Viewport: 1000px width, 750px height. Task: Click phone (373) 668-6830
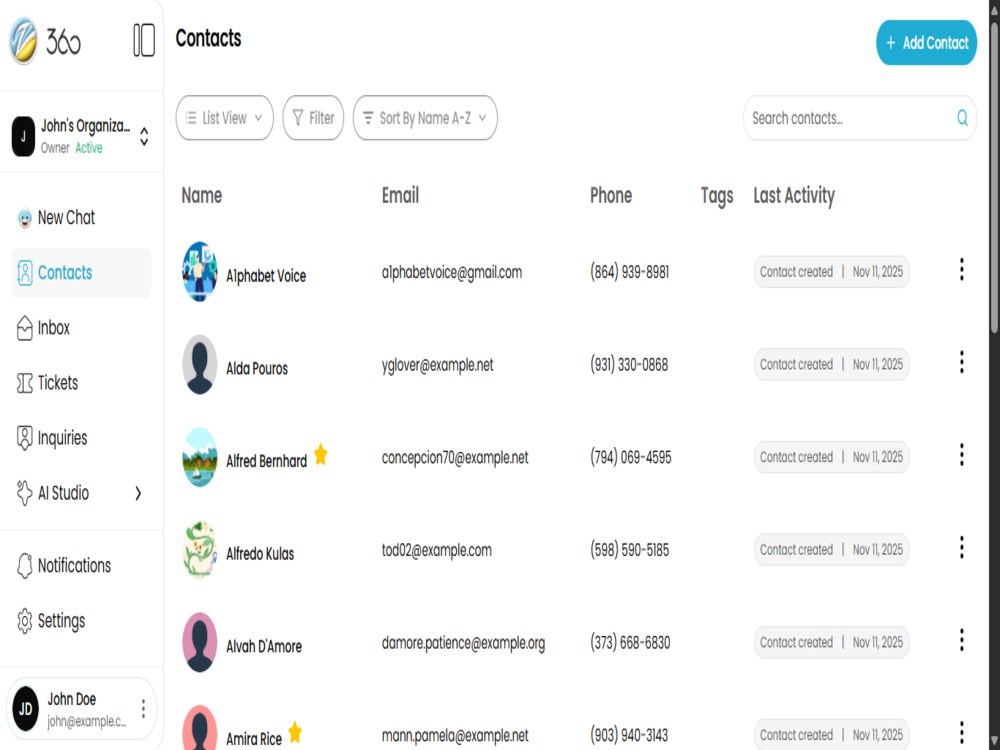[630, 643]
